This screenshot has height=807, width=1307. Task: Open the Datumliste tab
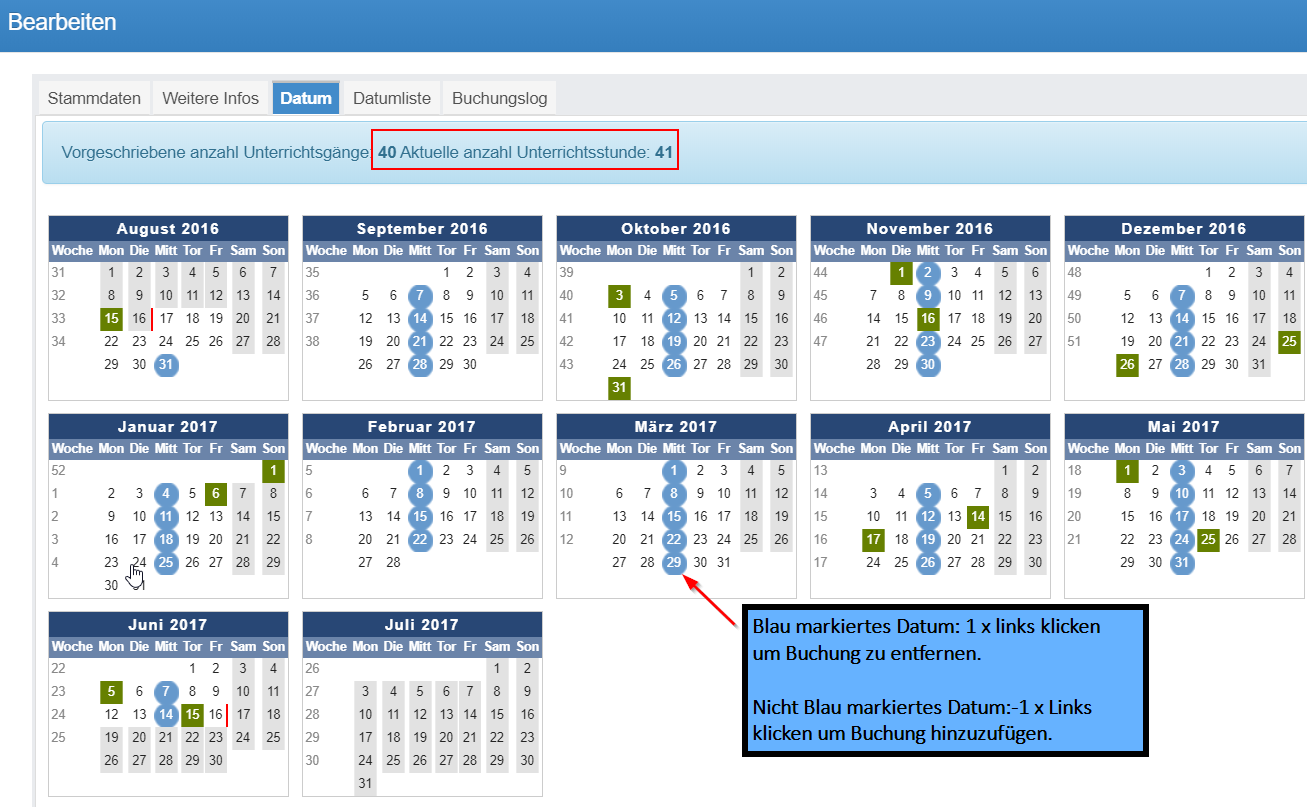tap(392, 98)
